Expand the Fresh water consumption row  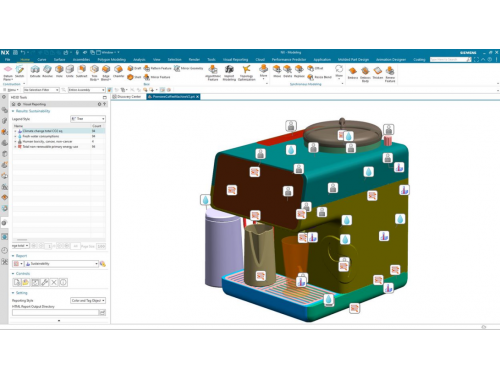coord(15,136)
